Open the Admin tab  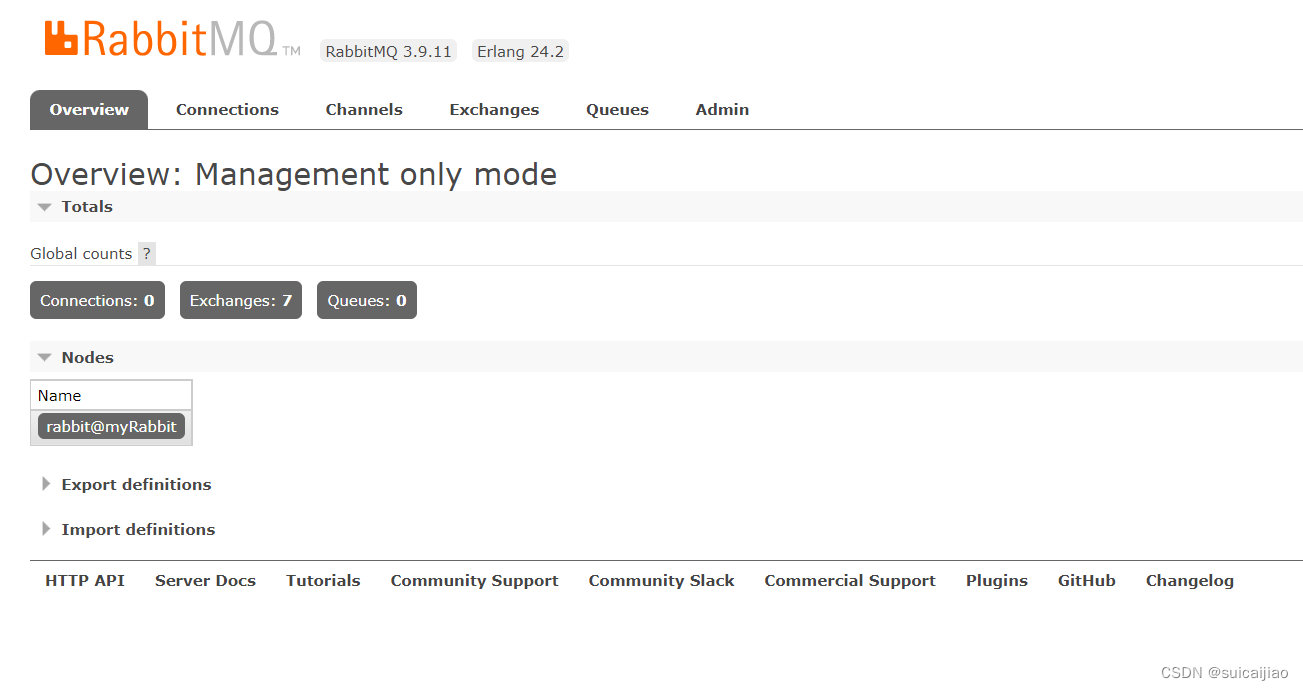click(x=722, y=109)
